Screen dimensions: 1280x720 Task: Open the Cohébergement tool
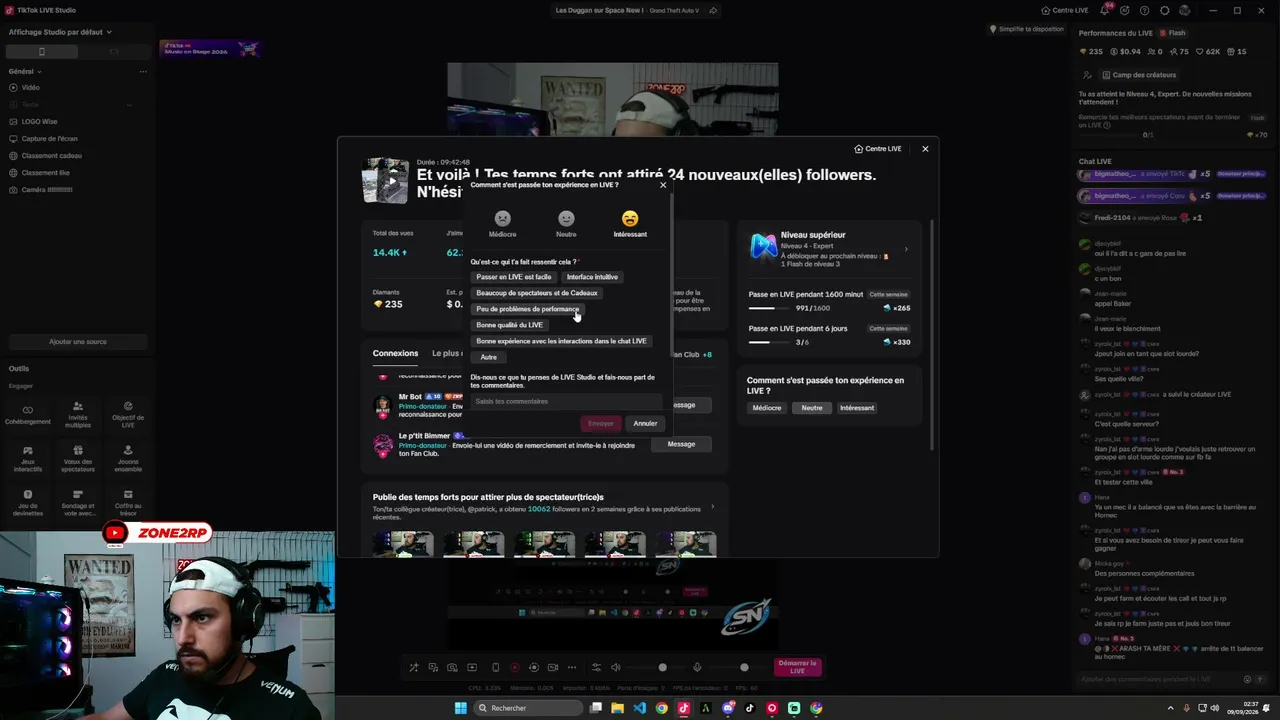28,415
